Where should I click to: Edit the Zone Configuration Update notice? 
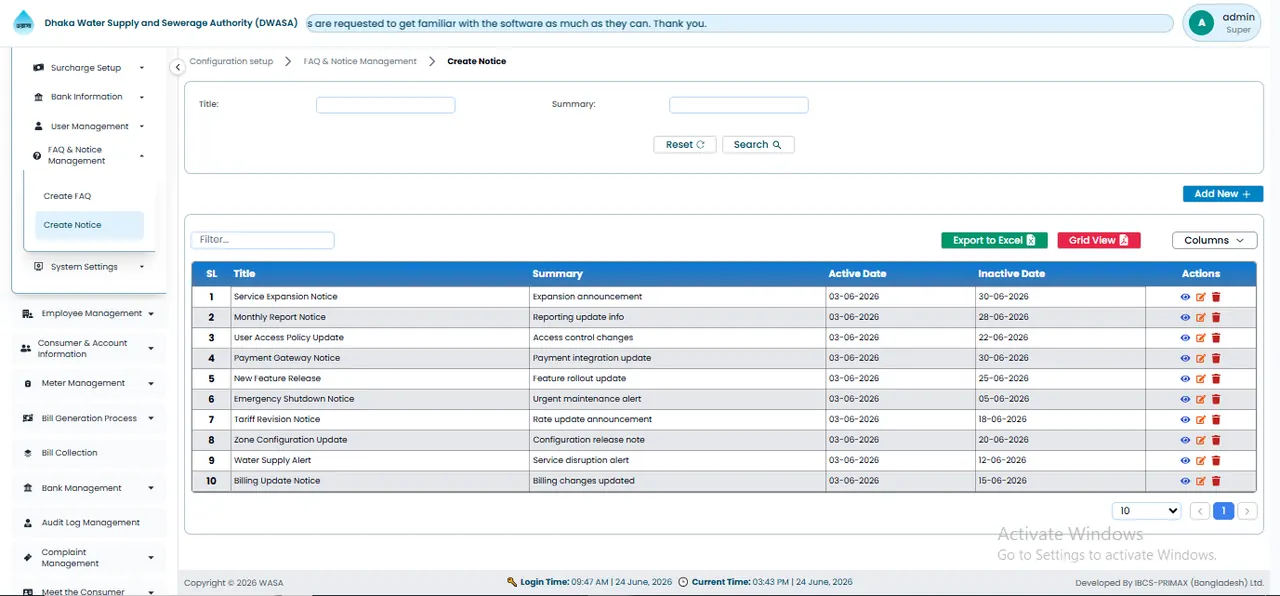click(1201, 440)
